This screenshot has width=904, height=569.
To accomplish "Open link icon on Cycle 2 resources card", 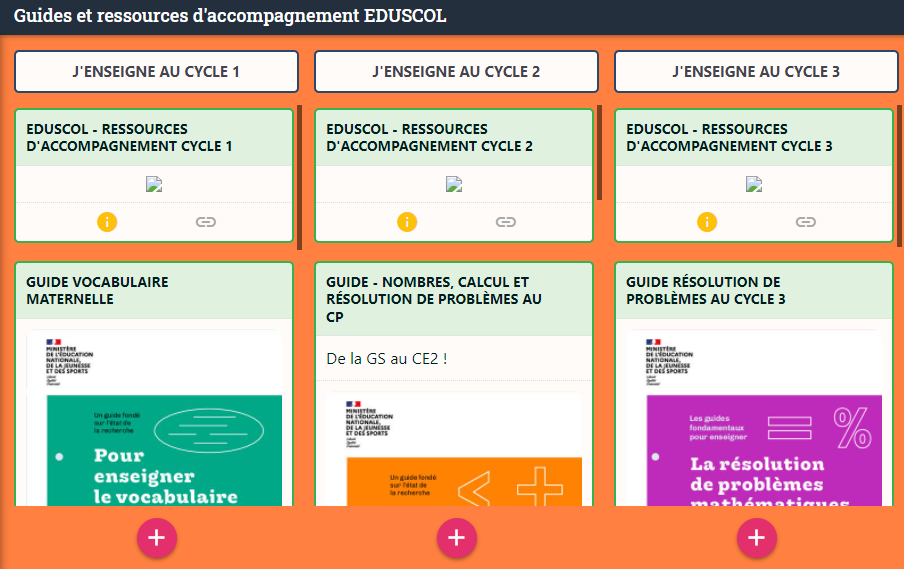I will coord(506,222).
